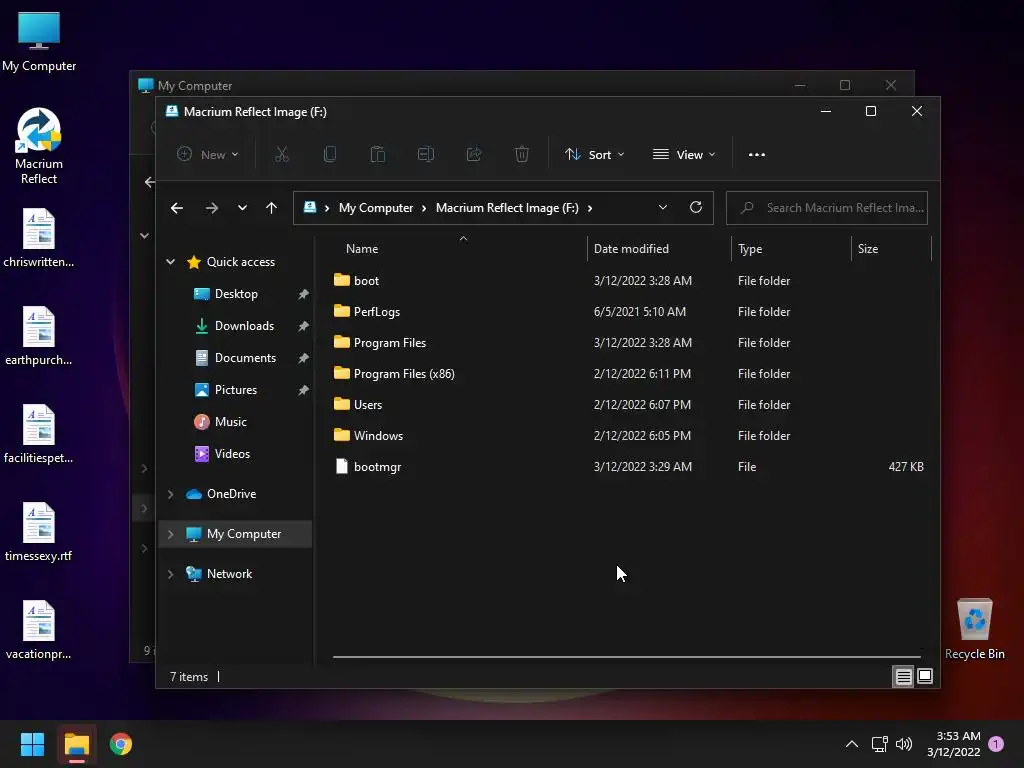1024x768 pixels.
Task: Click File Explorer on the taskbar
Action: 76,744
